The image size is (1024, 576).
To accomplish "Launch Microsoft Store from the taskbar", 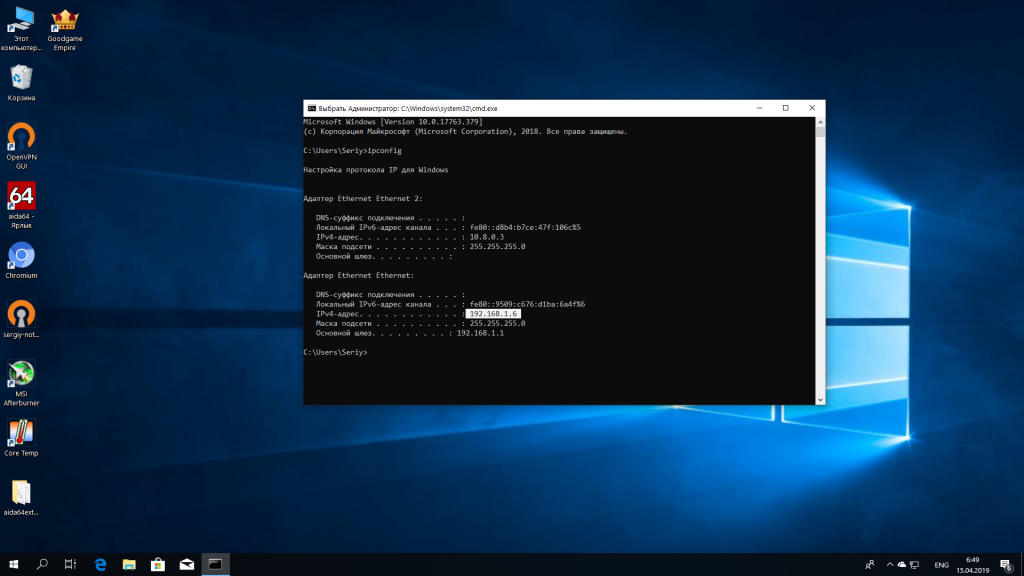I will coord(157,564).
